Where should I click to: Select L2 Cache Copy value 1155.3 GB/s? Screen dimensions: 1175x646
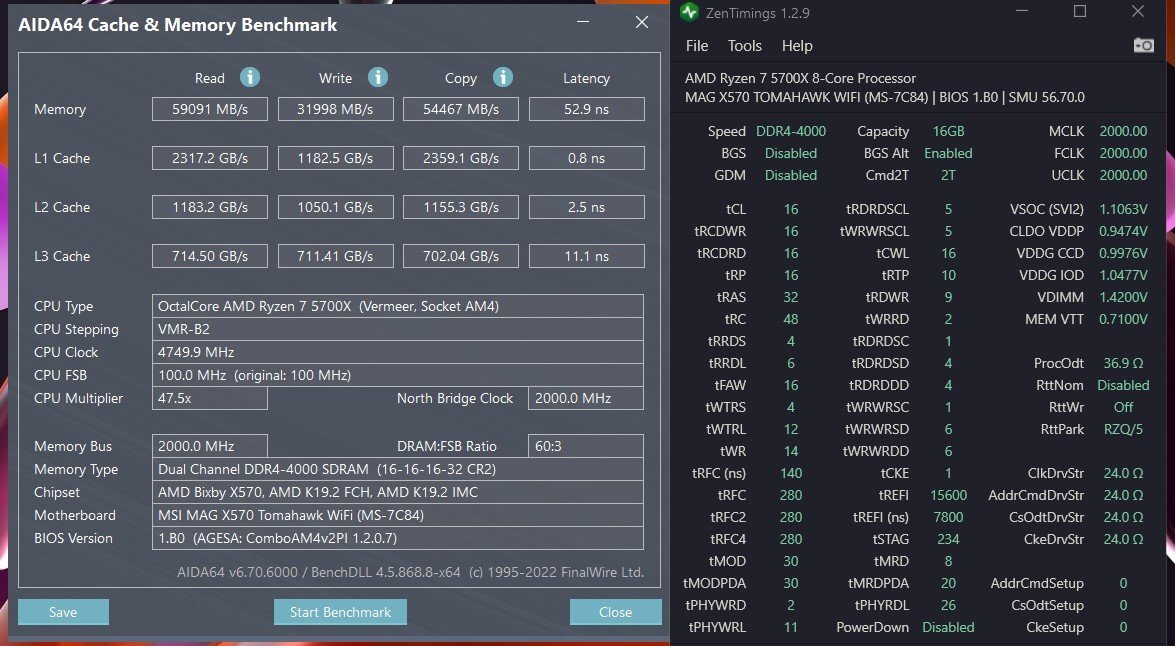coord(461,207)
